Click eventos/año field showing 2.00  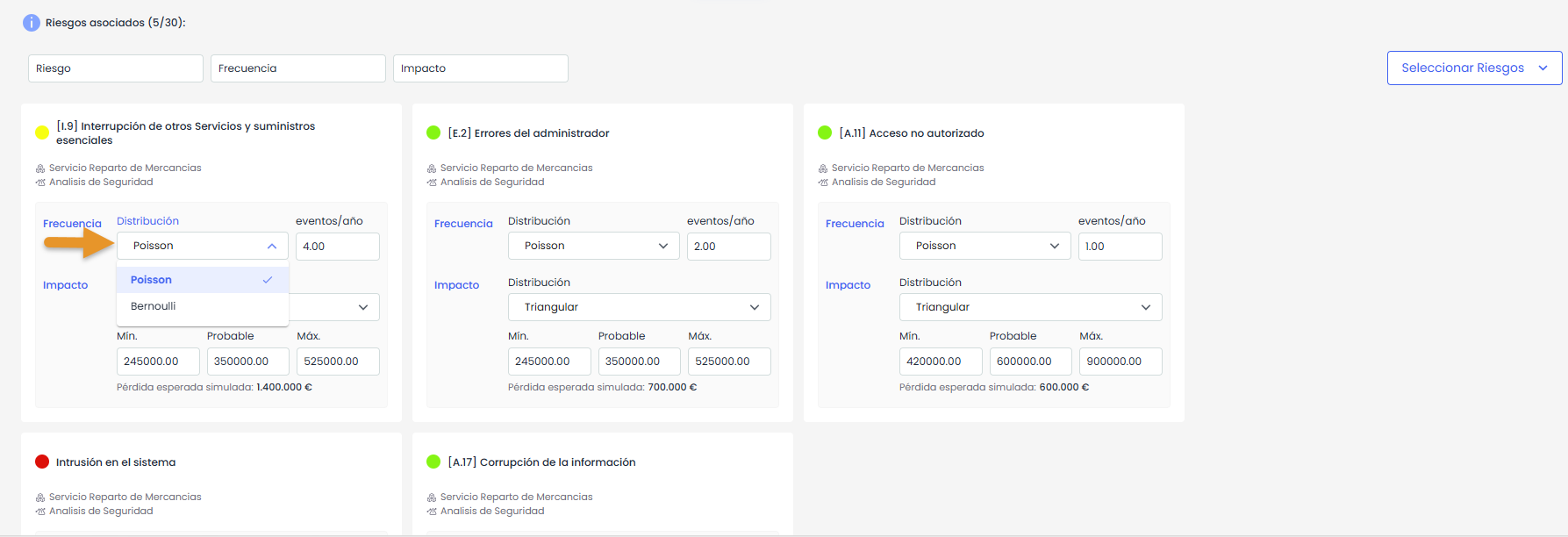(729, 247)
